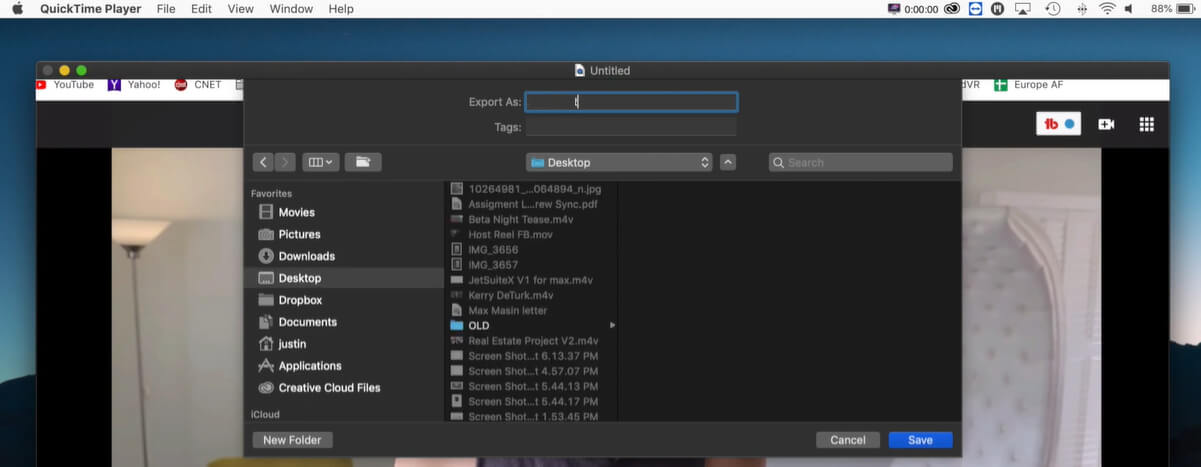Click the Export As text field
The image size is (1201, 467).
pos(631,102)
